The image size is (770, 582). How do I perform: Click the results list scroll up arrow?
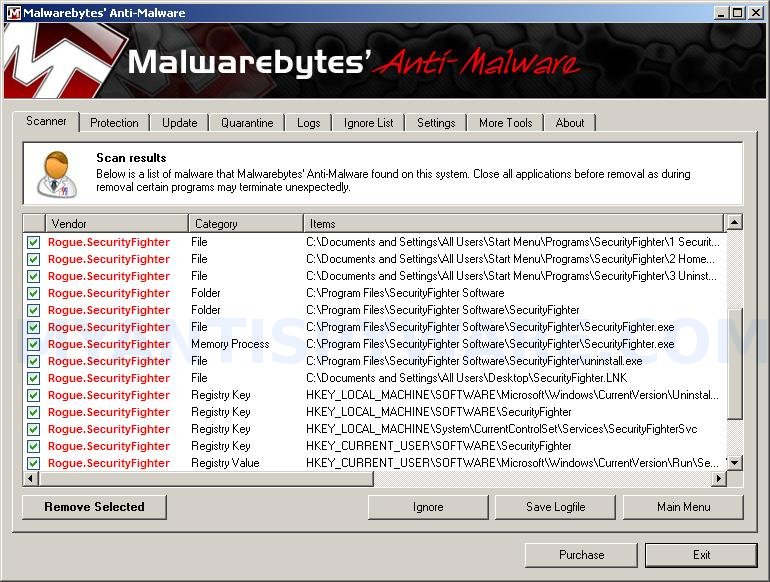734,222
